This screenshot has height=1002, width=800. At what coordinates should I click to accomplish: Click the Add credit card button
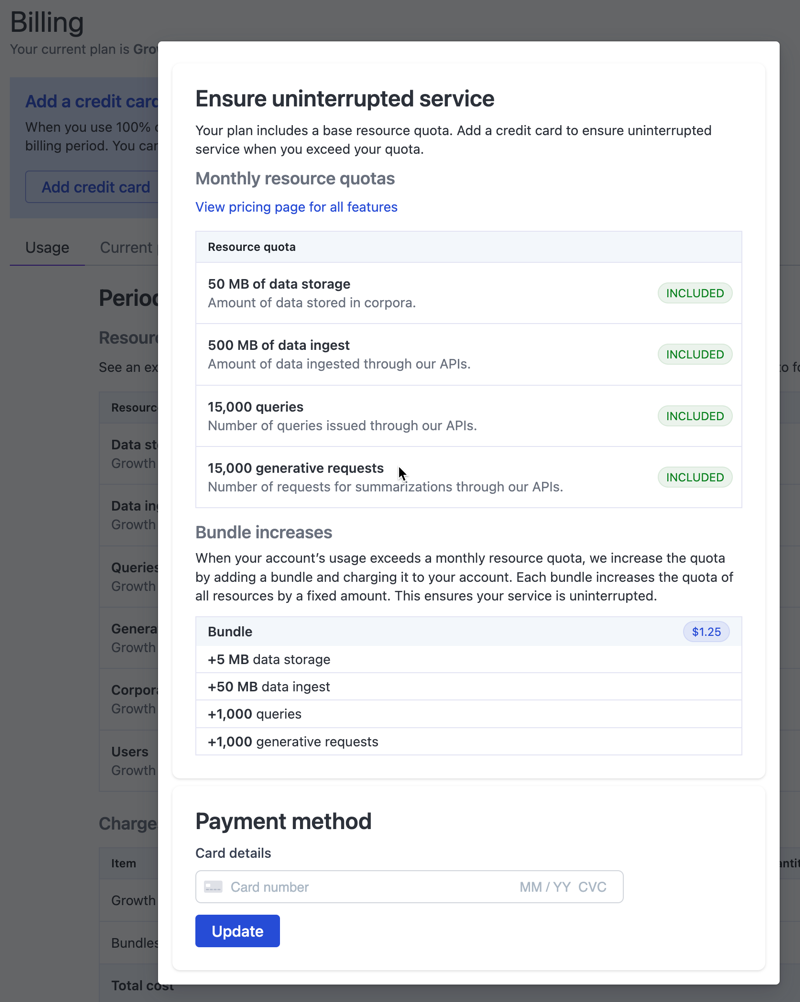click(95, 187)
